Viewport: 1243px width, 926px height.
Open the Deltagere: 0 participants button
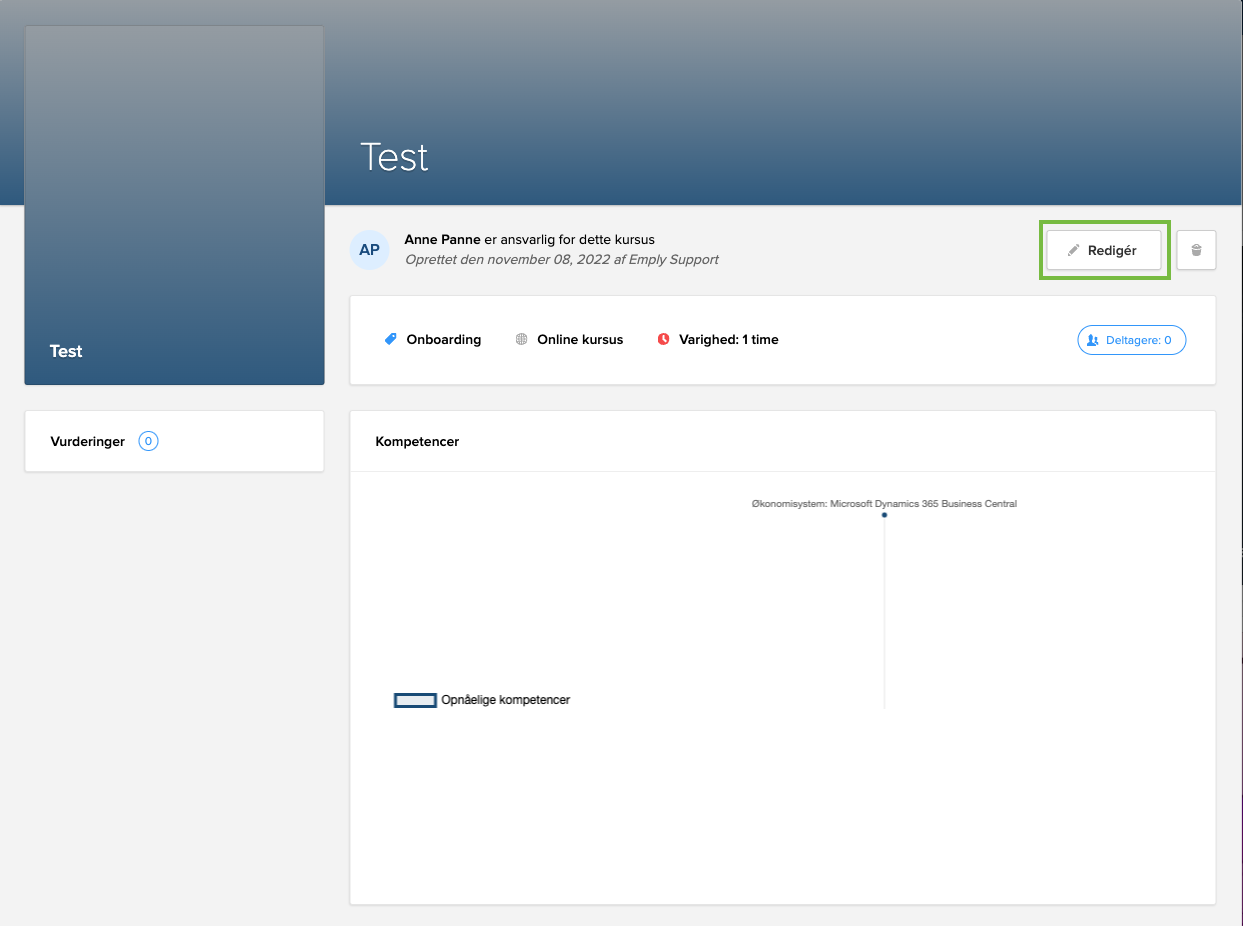pyautogui.click(x=1131, y=340)
